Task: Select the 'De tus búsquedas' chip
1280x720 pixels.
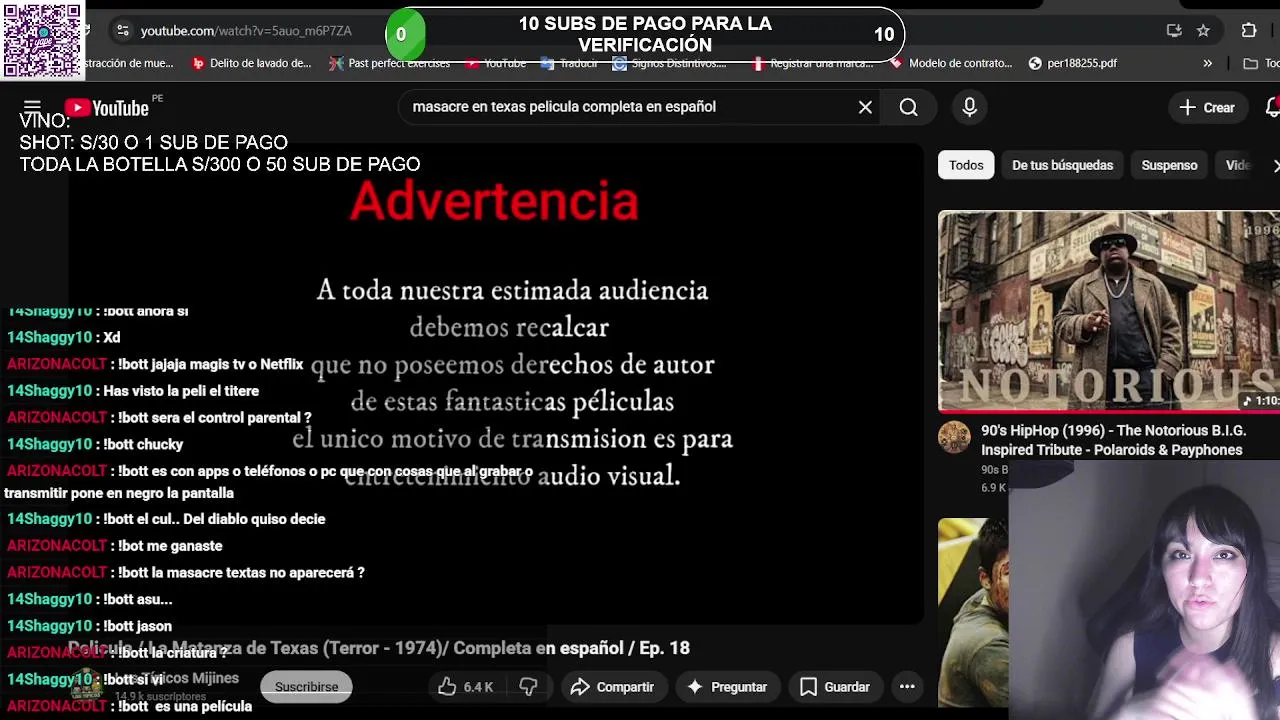Action: (1062, 165)
